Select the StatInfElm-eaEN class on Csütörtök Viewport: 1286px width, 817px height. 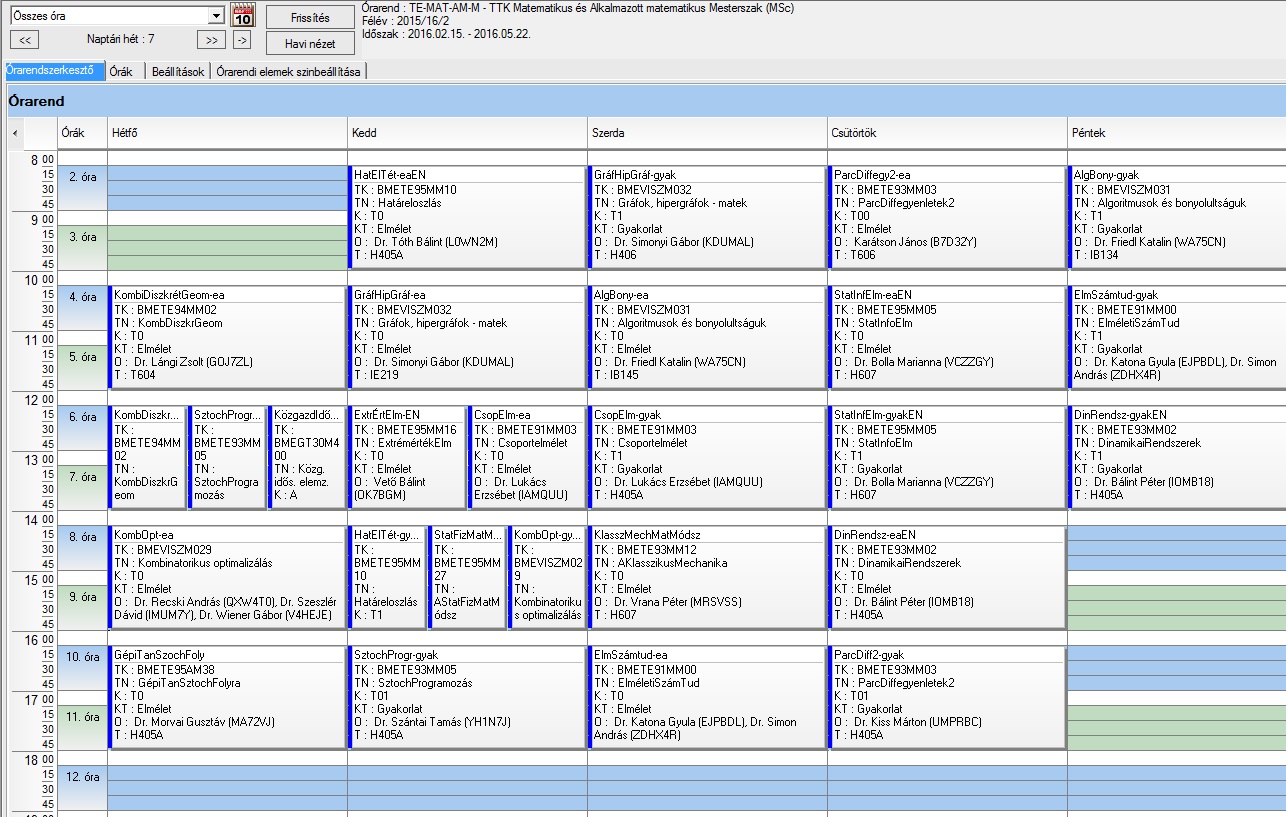(x=947, y=337)
